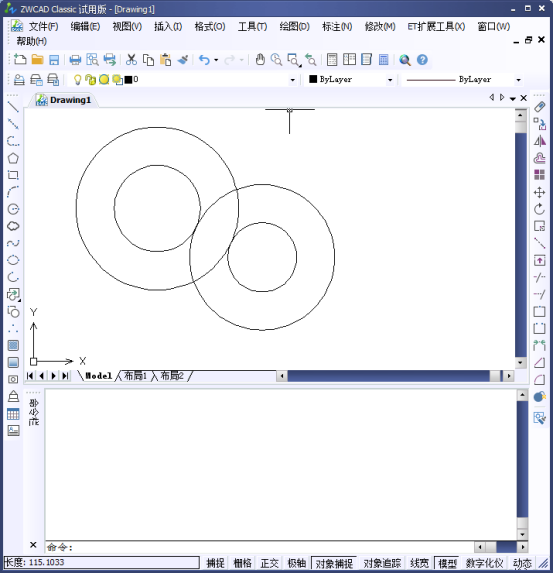Select the Circle drawing tool

13,209
